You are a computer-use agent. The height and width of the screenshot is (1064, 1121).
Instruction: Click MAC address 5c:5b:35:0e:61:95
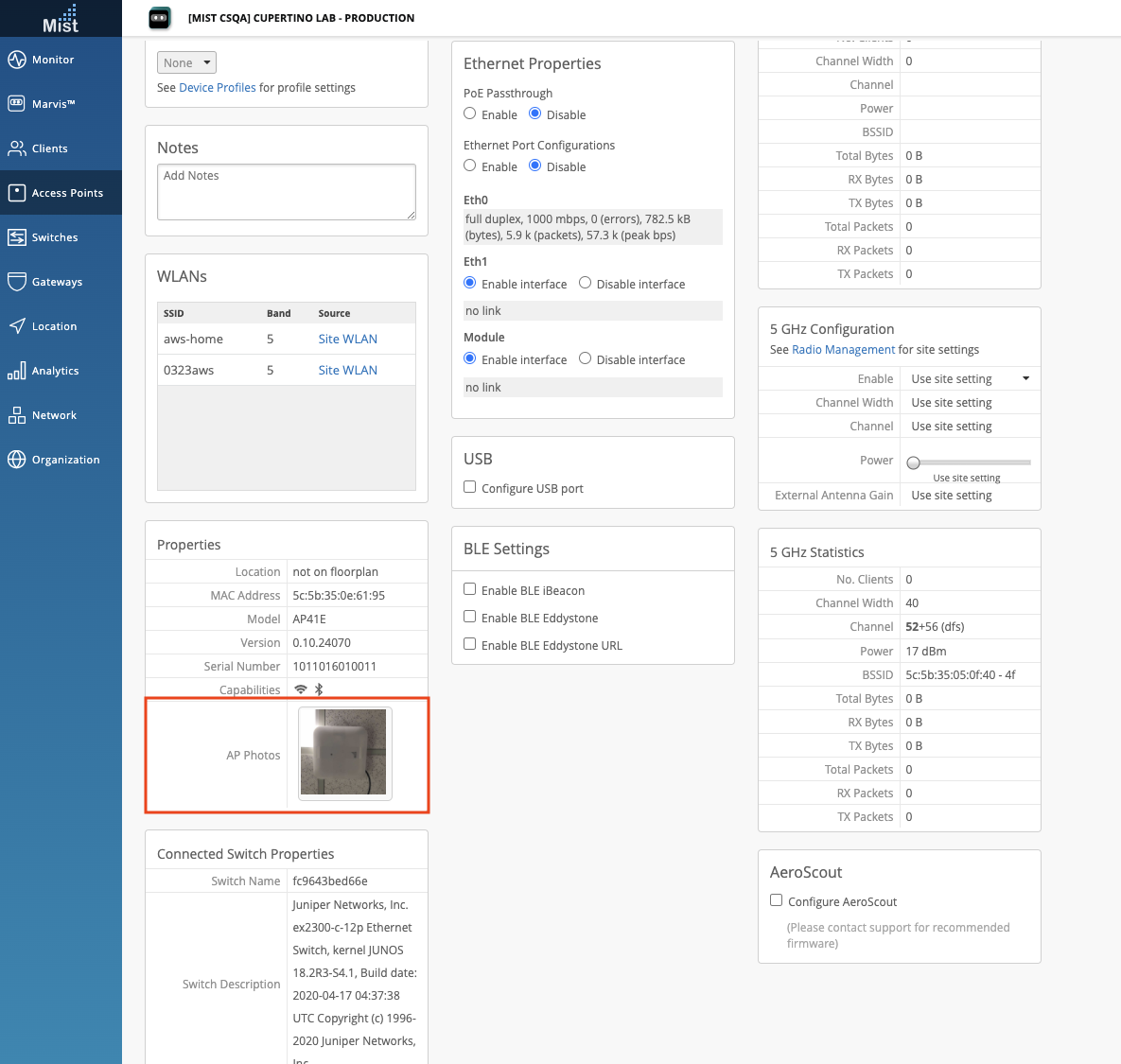point(339,595)
